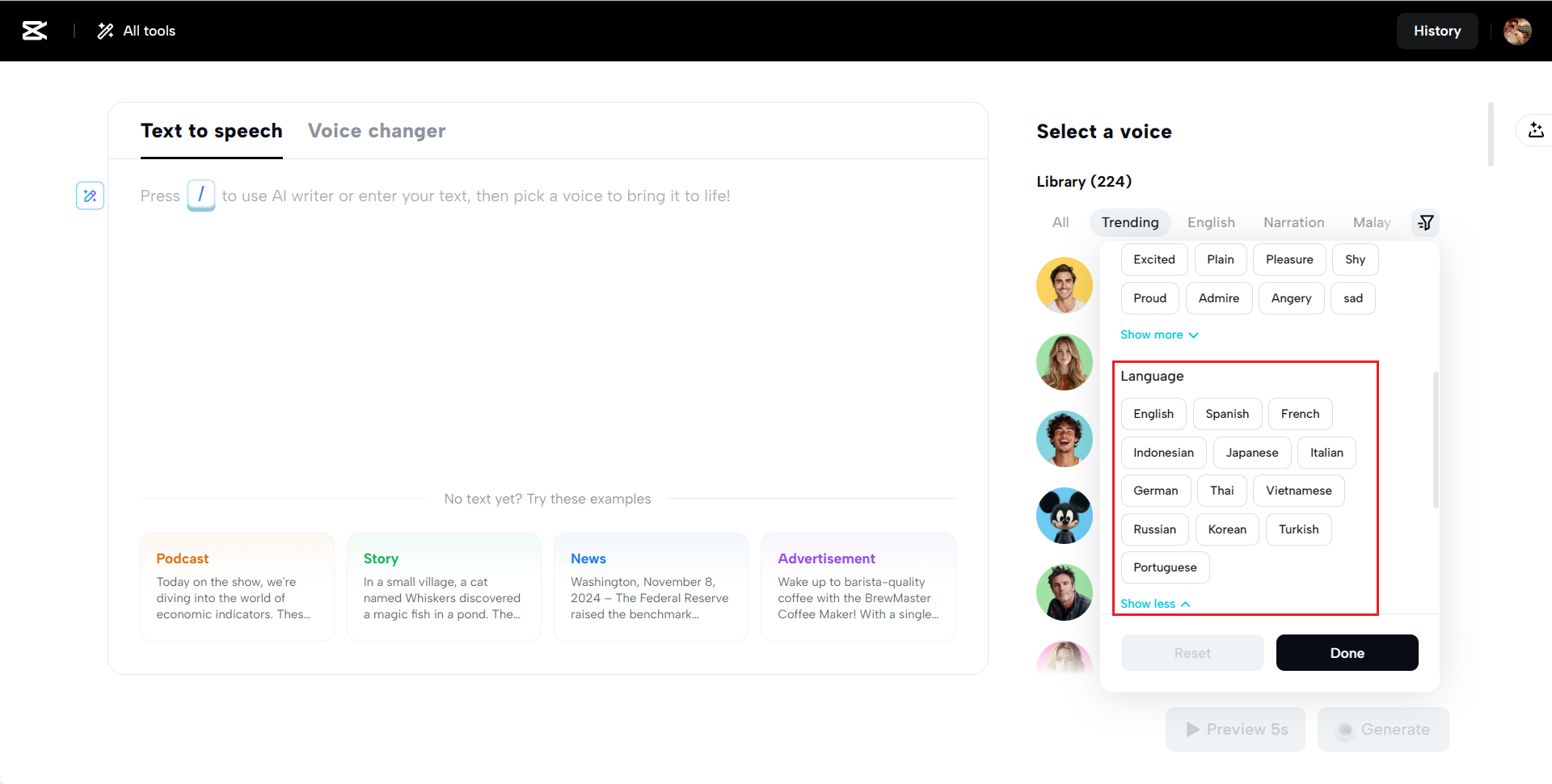
Task: Select the Story example card
Action: [x=444, y=587]
